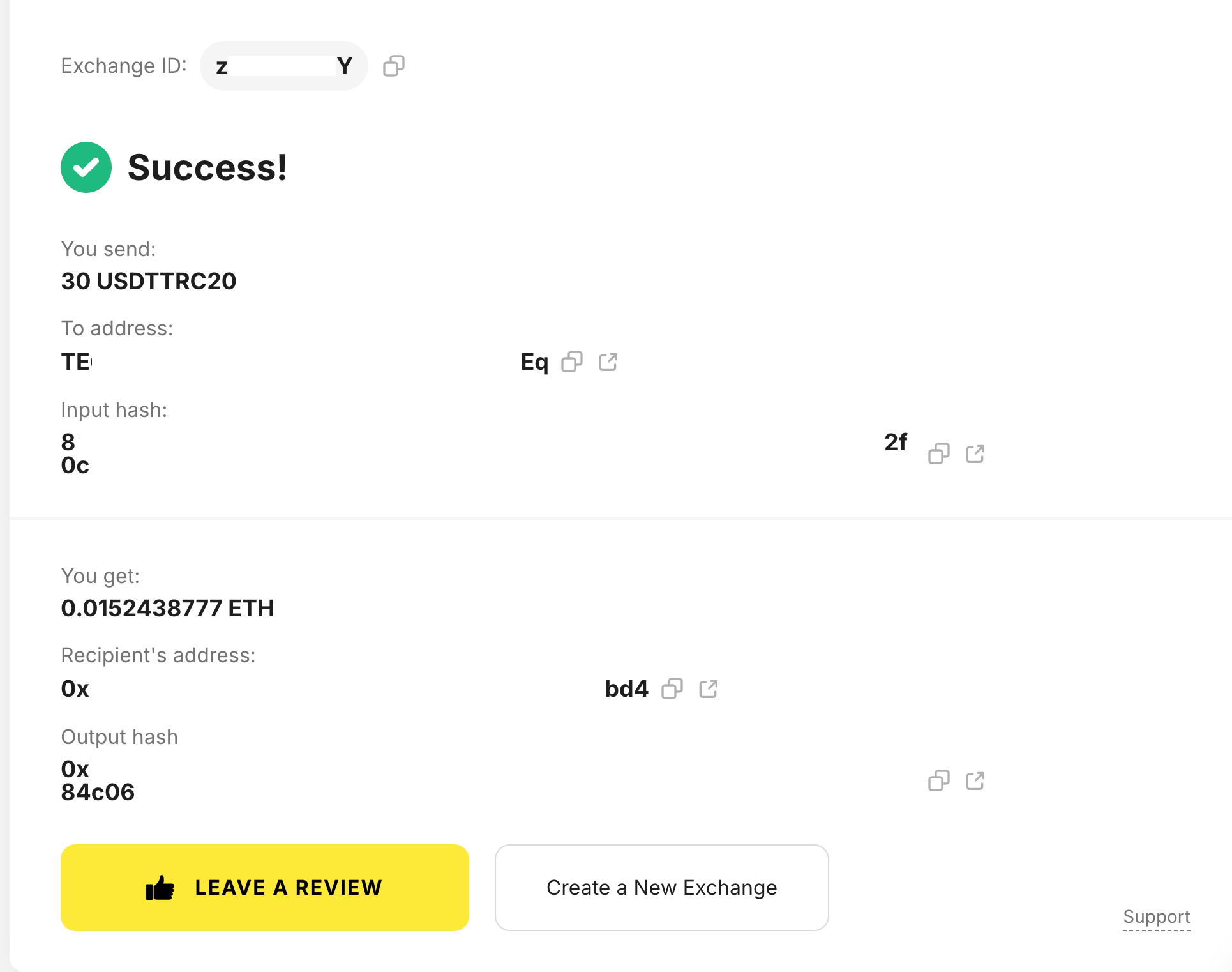Open the Recipient's address in explorer
Image resolution: width=1232 pixels, height=972 pixels.
708,688
